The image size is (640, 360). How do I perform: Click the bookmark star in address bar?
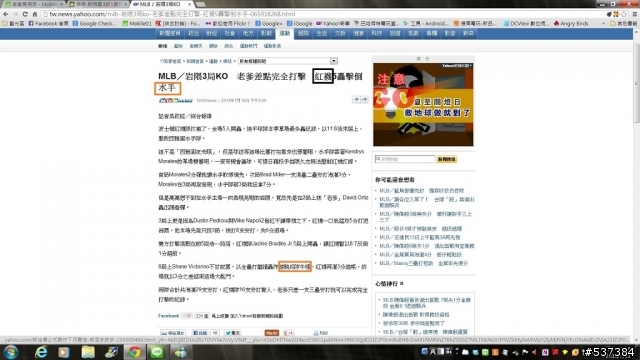(624, 14)
